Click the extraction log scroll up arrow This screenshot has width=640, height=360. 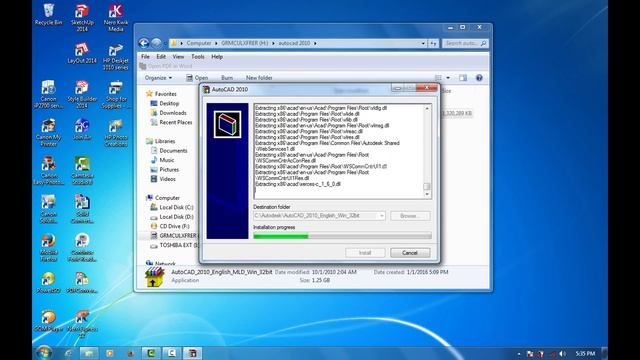click(x=427, y=109)
